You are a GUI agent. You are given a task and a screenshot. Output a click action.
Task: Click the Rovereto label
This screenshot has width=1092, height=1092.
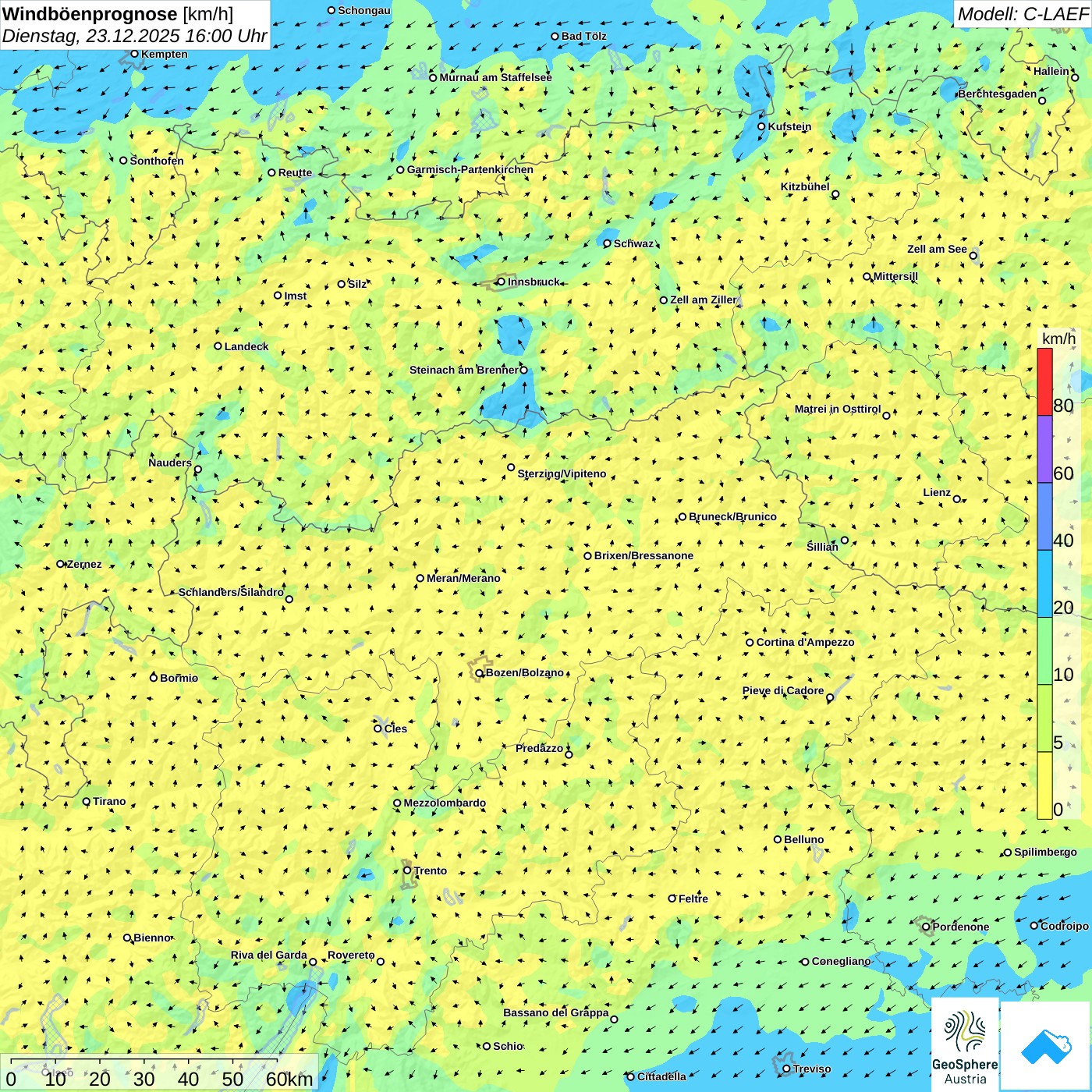tap(351, 955)
